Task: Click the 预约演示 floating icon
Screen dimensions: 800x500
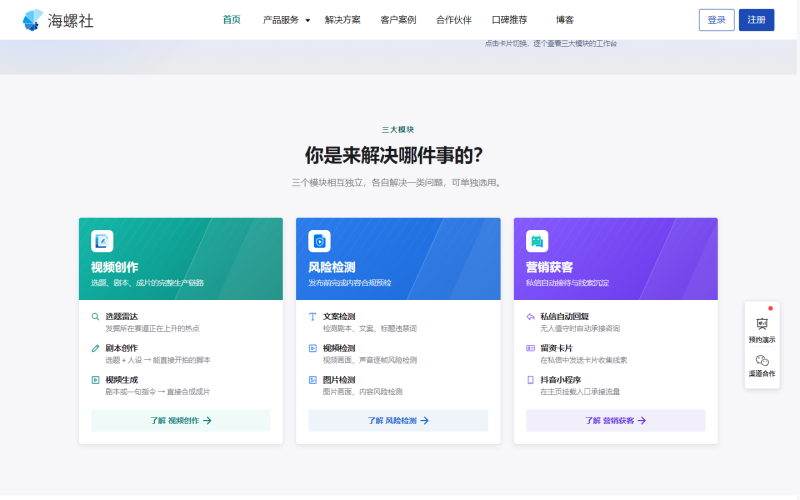Action: coord(762,324)
